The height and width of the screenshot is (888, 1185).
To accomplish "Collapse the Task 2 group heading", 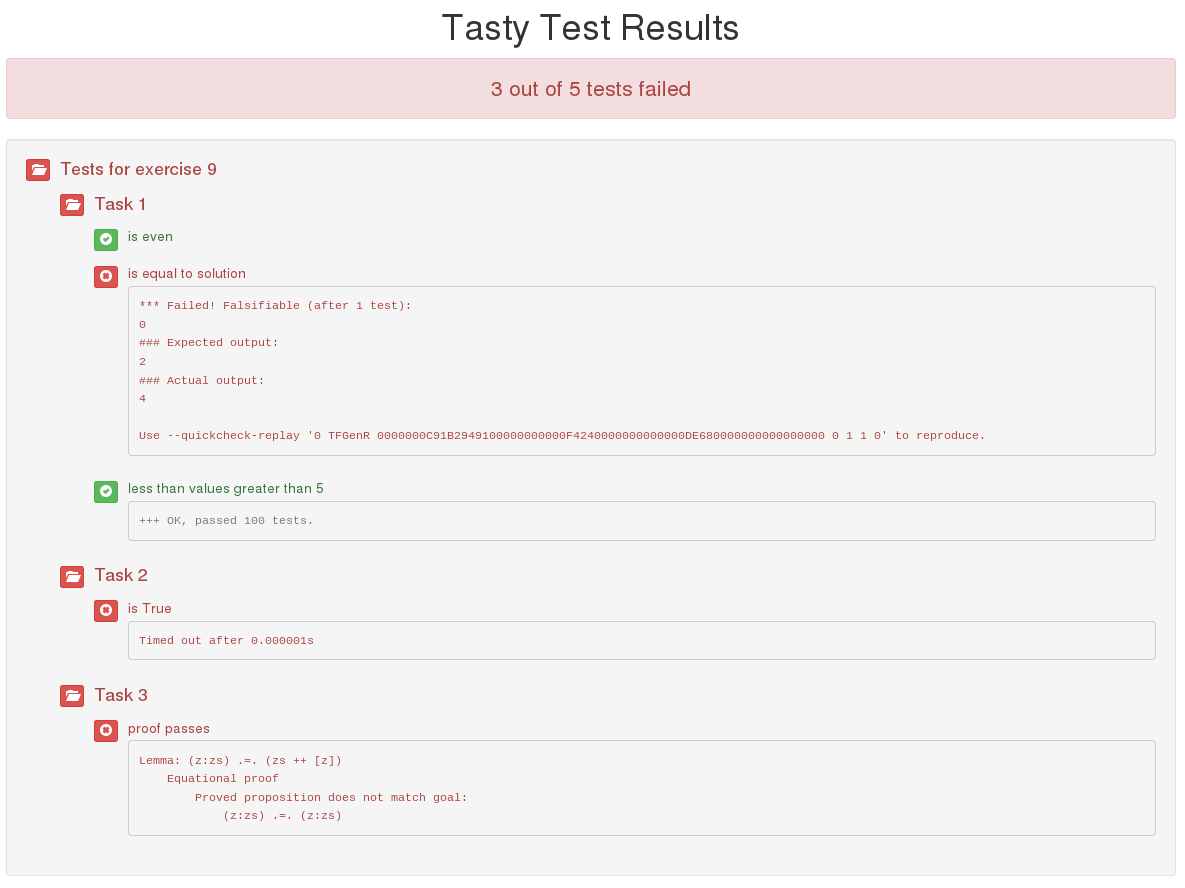I will point(121,575).
